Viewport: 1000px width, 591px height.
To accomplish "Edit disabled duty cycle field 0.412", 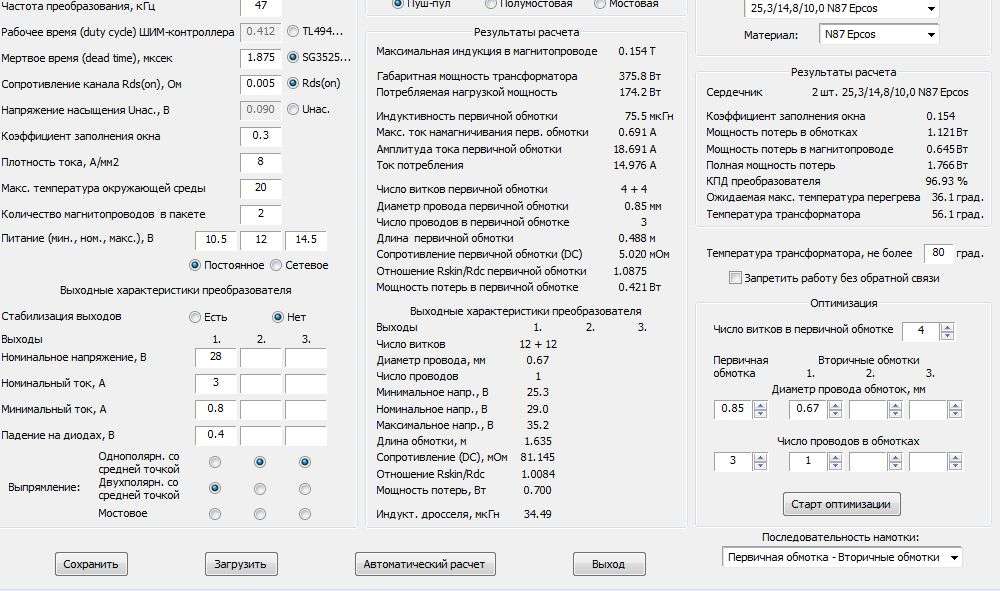I will pos(261,31).
